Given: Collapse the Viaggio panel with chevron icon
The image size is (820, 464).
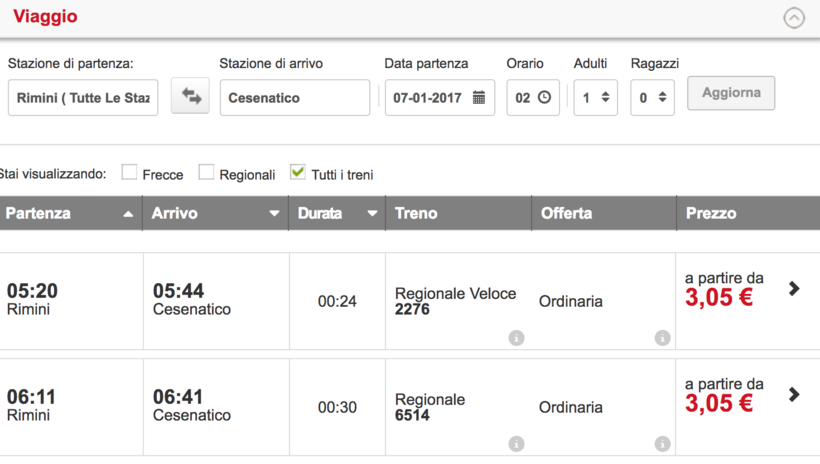Looking at the screenshot, I should coord(793,17).
